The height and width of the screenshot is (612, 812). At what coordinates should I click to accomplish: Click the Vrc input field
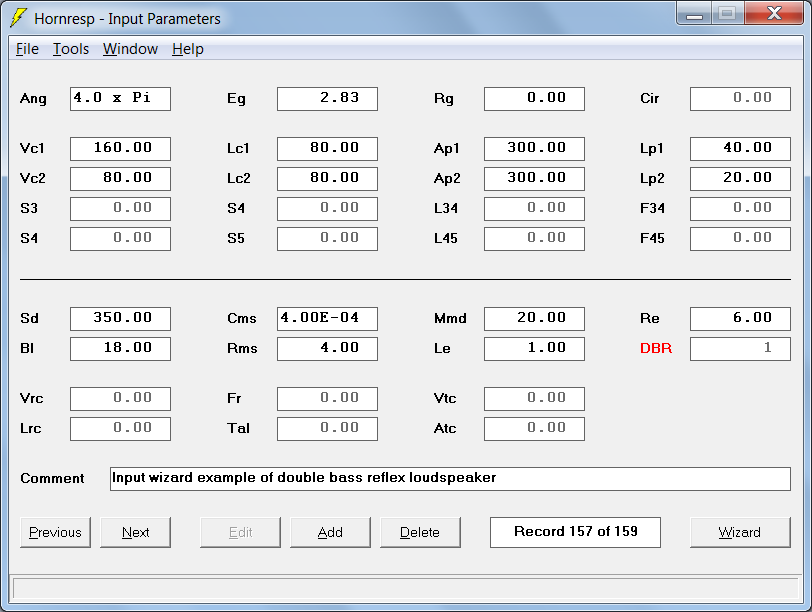pyautogui.click(x=120, y=399)
